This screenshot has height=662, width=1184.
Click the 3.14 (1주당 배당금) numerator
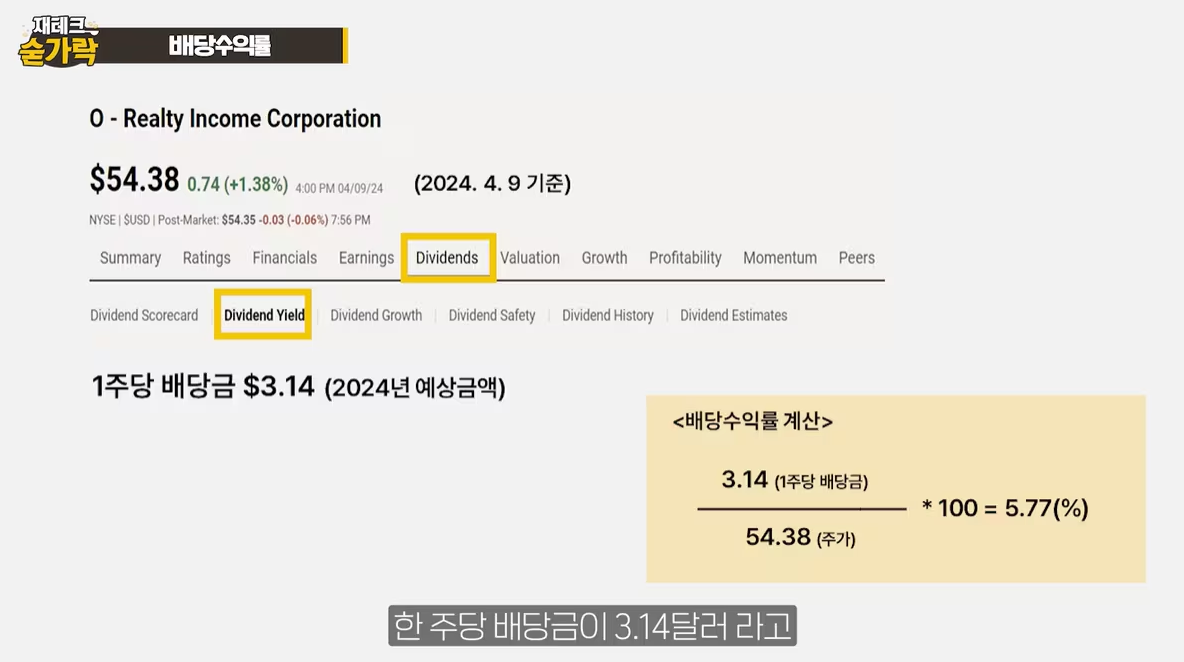(794, 480)
